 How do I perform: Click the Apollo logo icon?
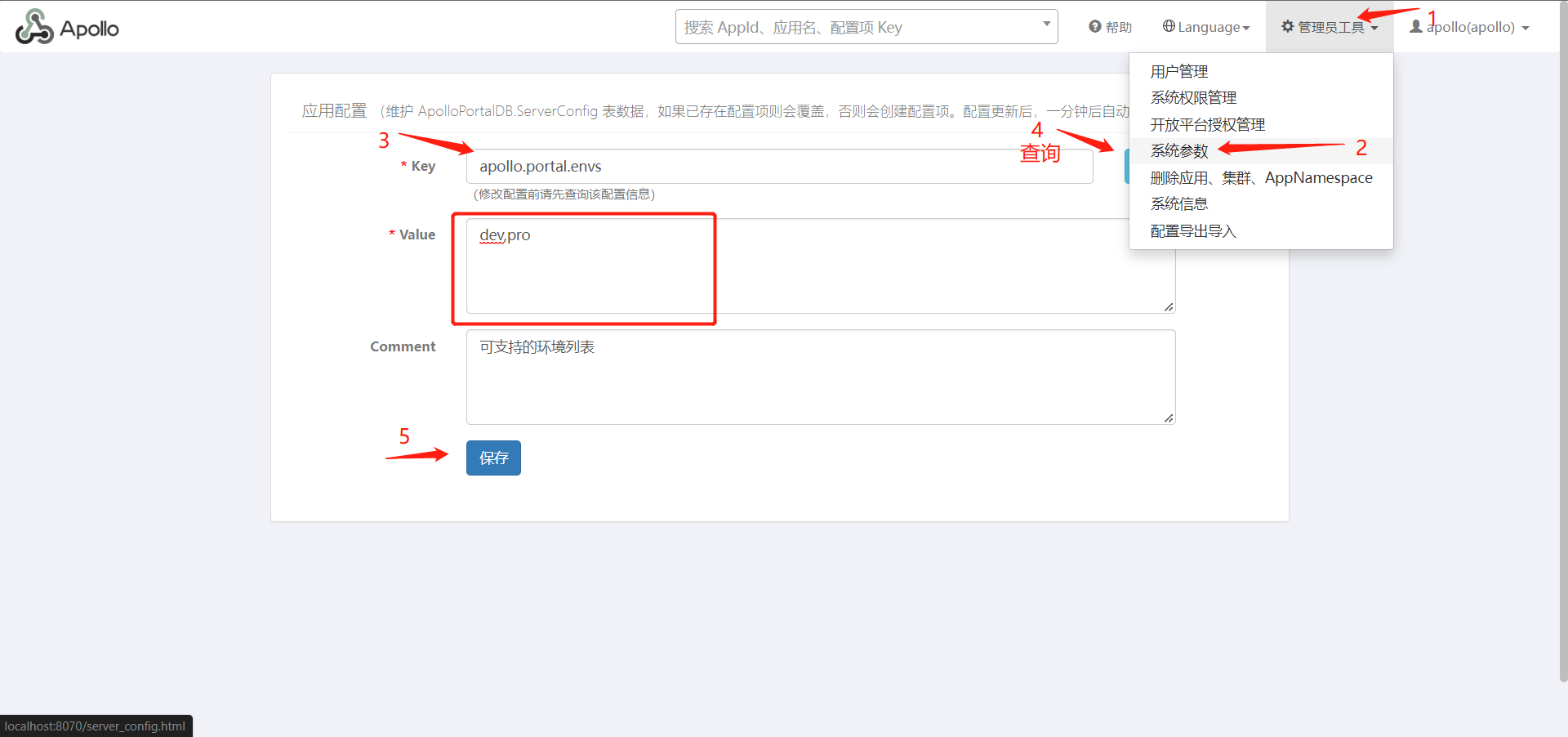(34, 28)
